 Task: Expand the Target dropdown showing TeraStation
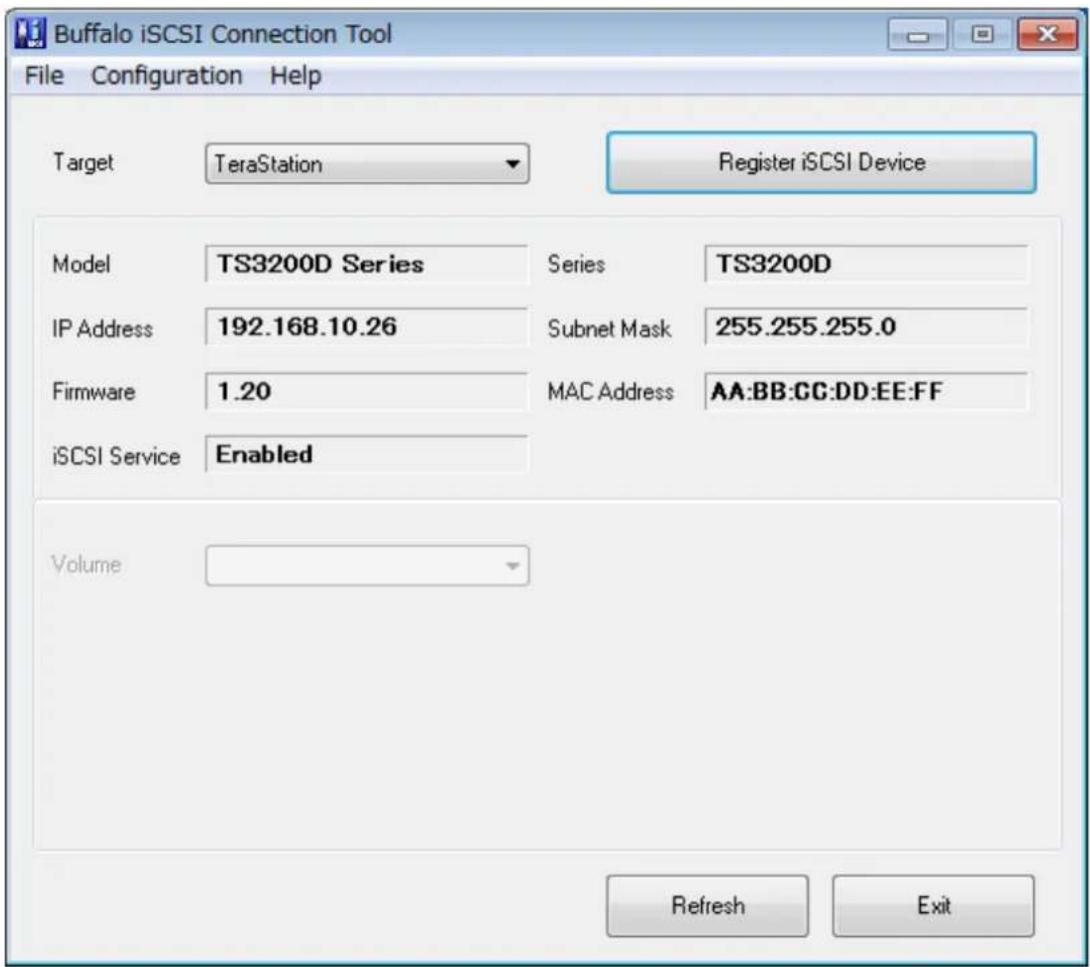point(367,164)
